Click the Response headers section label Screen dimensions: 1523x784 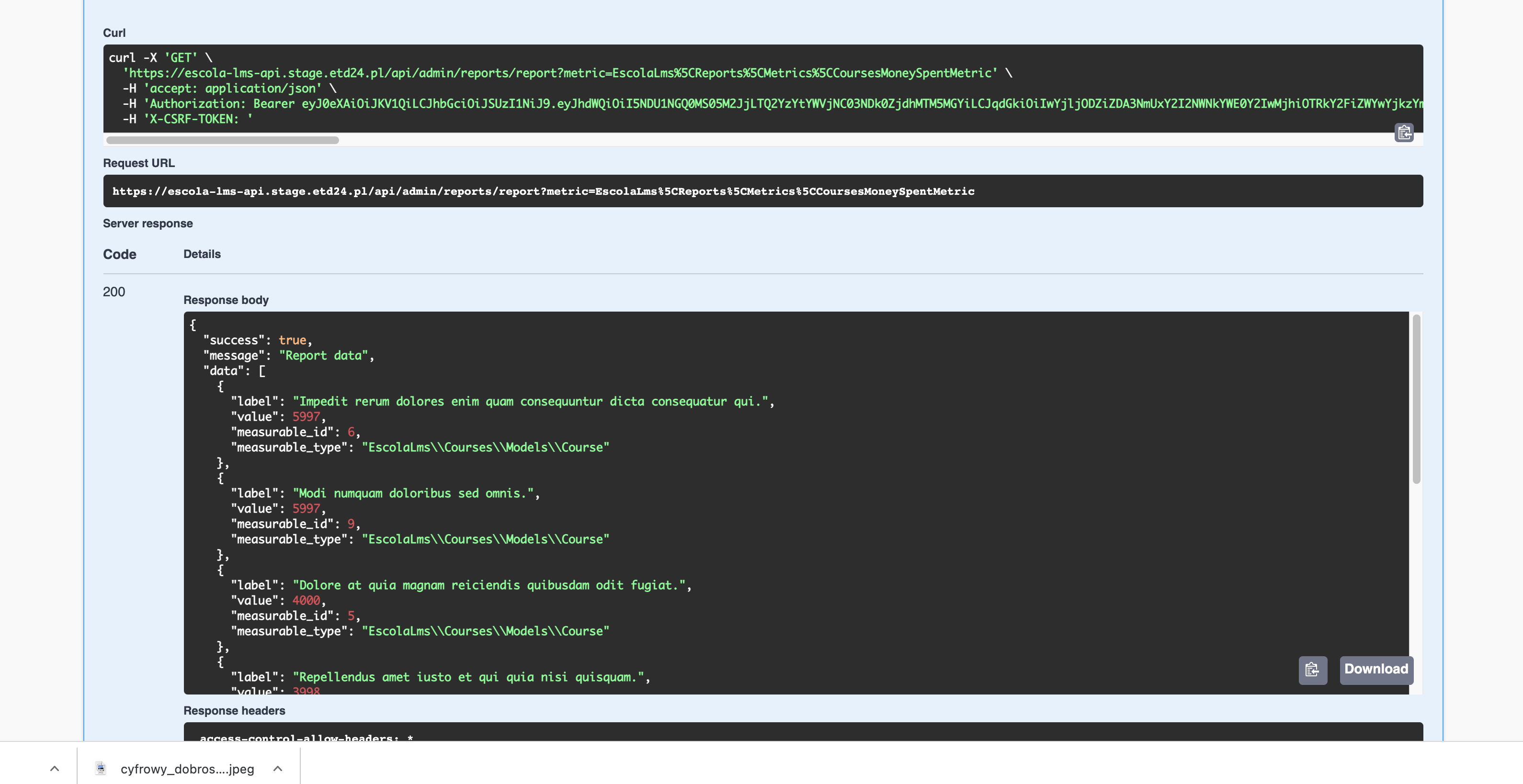234,710
